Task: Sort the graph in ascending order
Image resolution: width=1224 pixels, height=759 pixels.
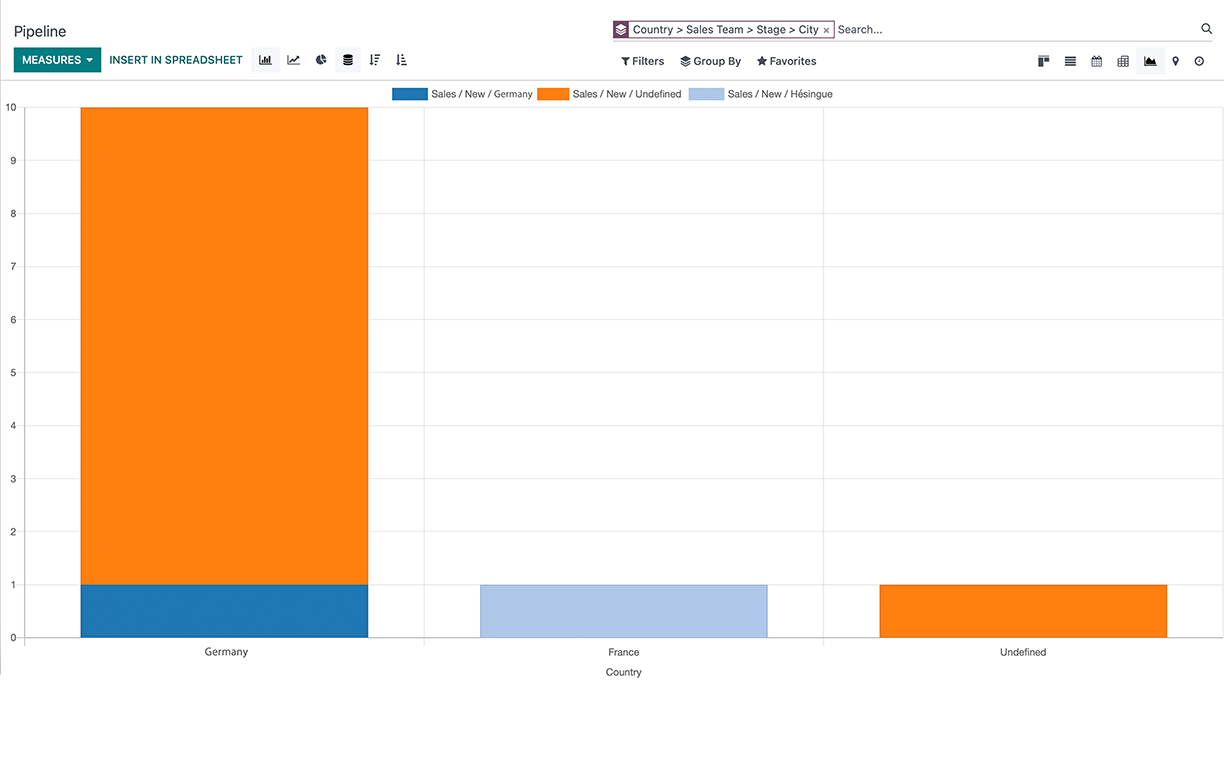Action: click(x=401, y=60)
